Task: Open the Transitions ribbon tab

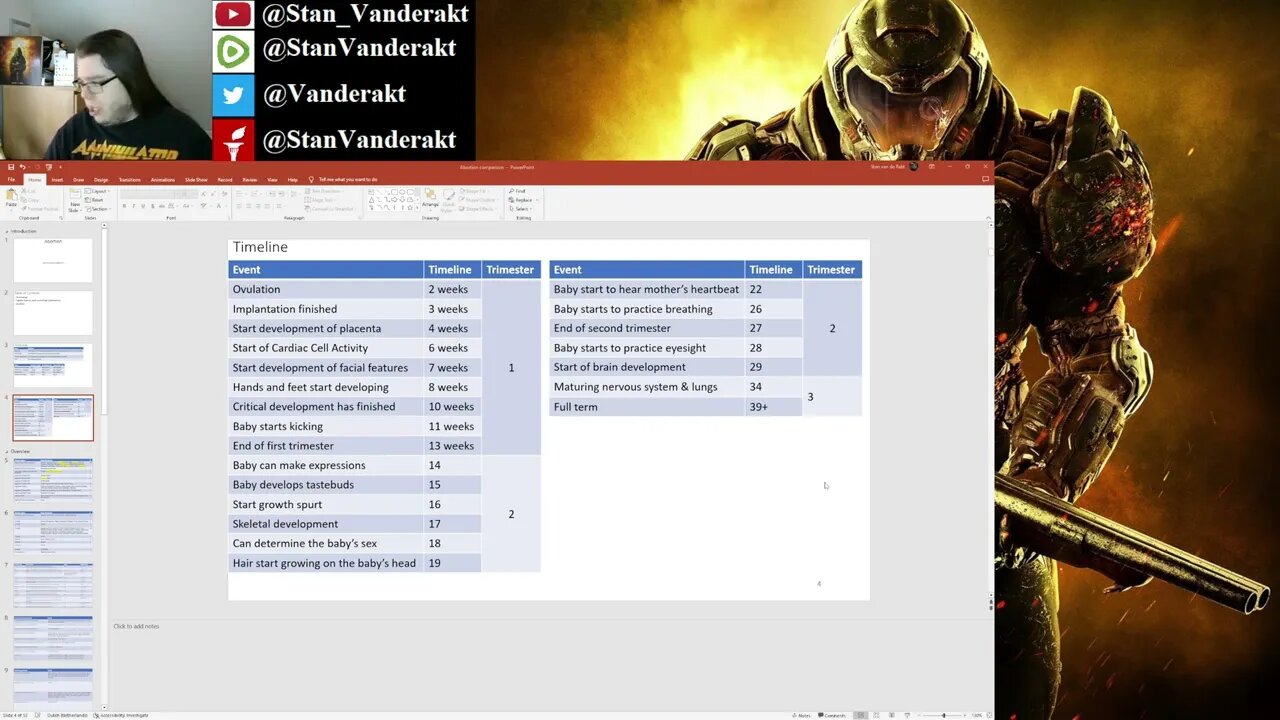Action: point(130,180)
